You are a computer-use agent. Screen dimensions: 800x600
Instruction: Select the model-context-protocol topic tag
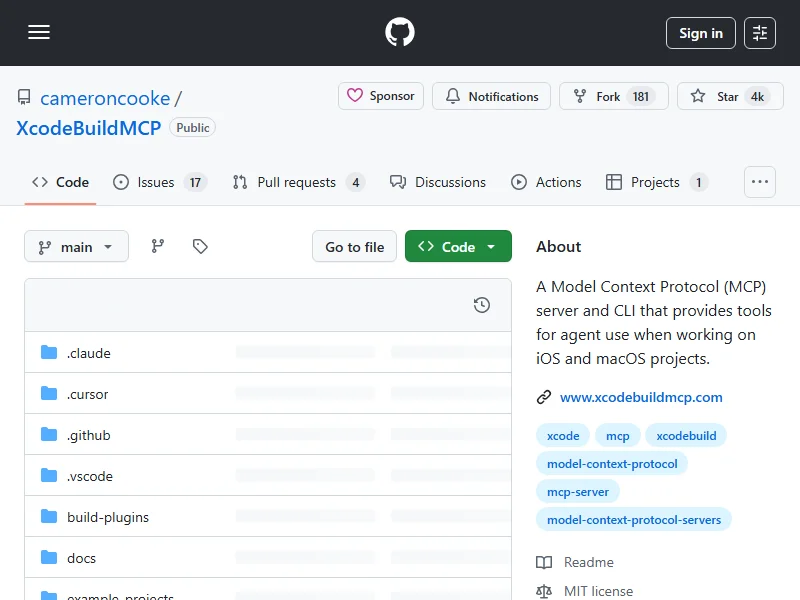612,463
